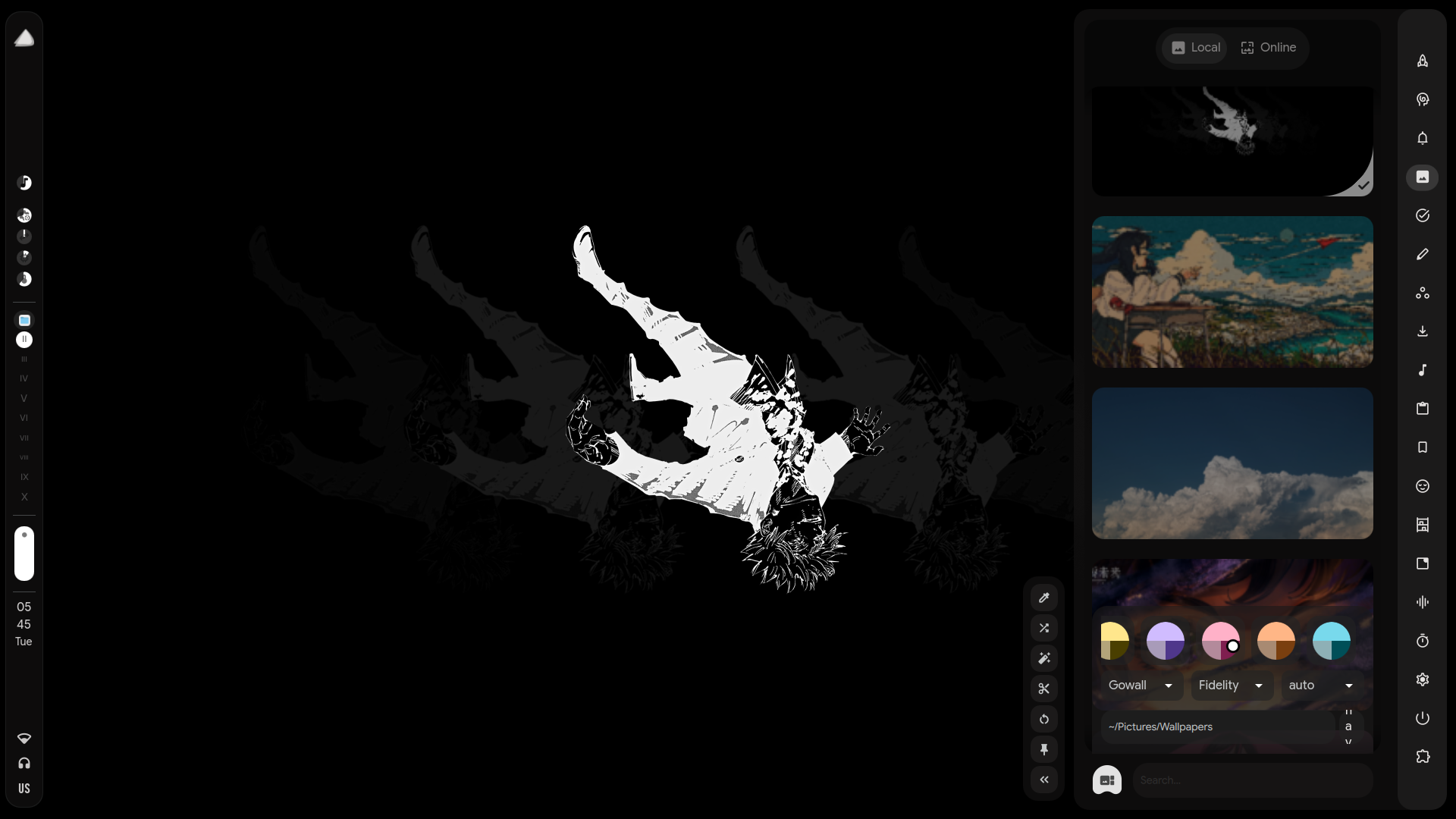Switch to the Online tab
The height and width of the screenshot is (819, 1456).
click(x=1269, y=48)
